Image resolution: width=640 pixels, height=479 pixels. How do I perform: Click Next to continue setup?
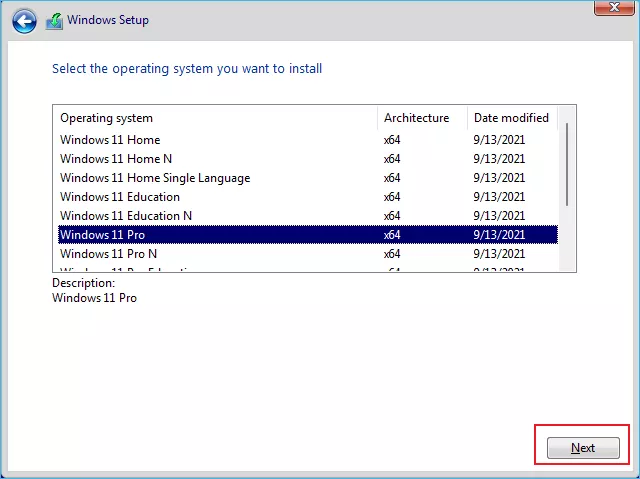583,448
